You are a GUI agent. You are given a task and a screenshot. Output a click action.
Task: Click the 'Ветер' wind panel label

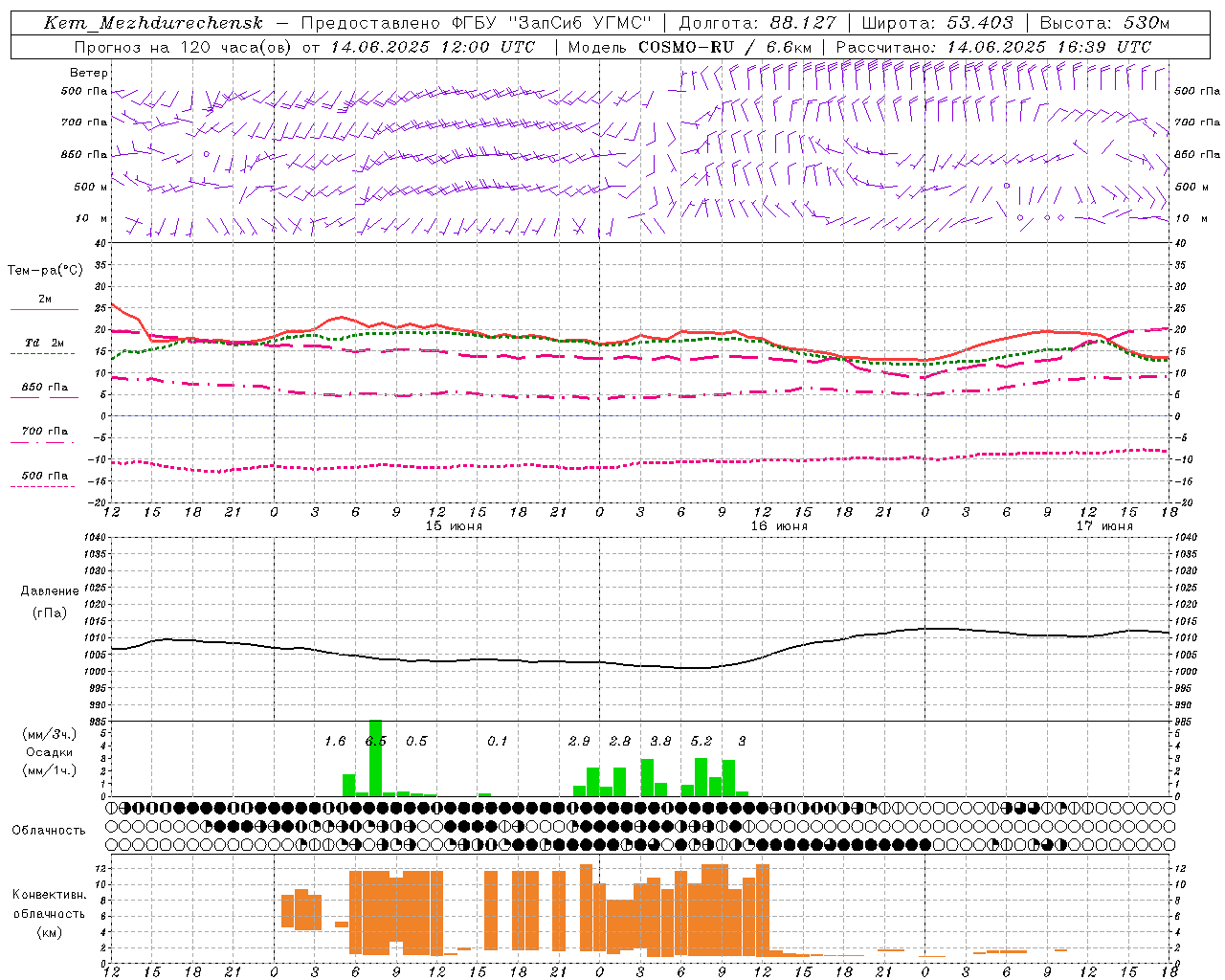pyautogui.click(x=89, y=73)
